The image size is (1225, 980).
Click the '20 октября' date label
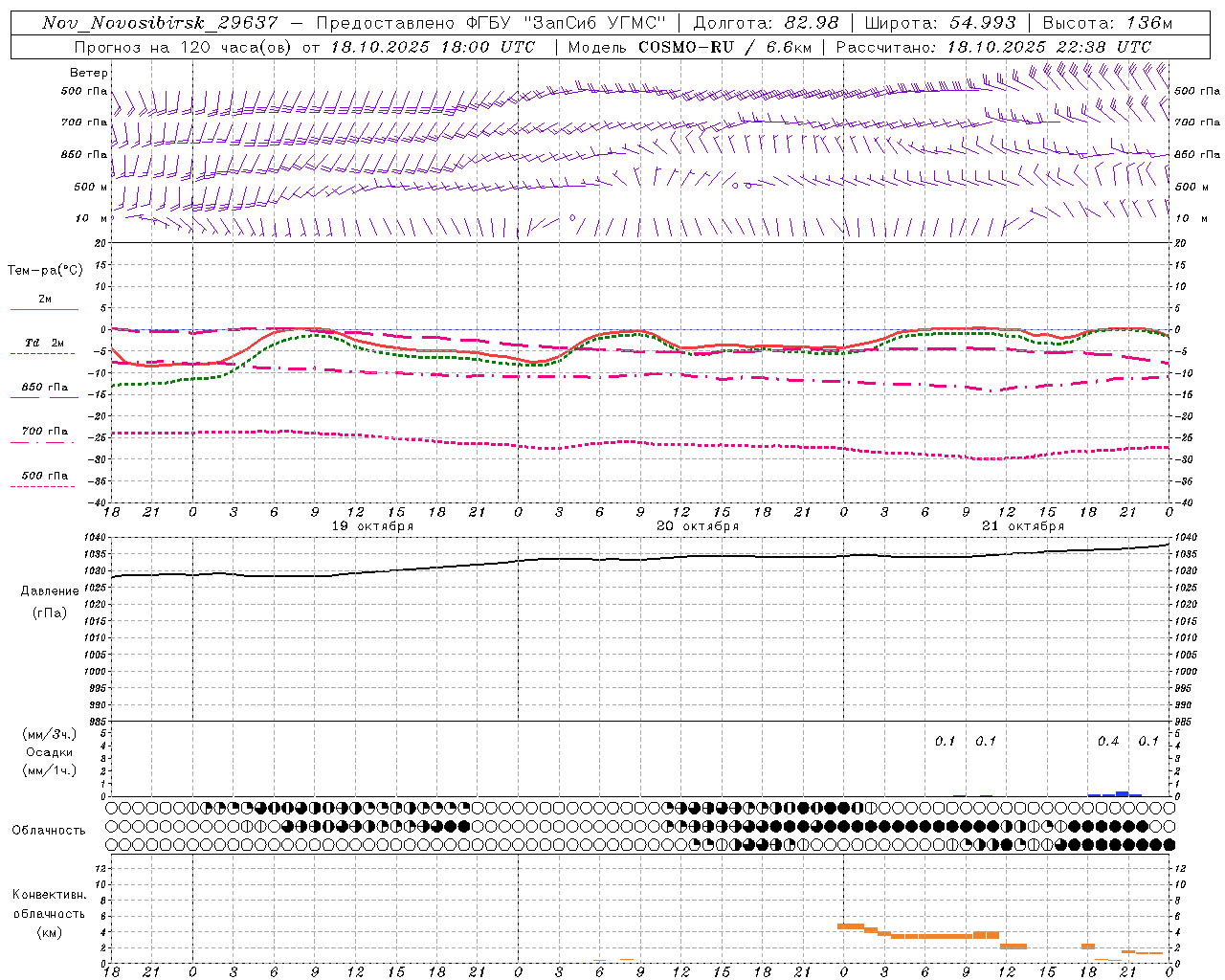[698, 526]
